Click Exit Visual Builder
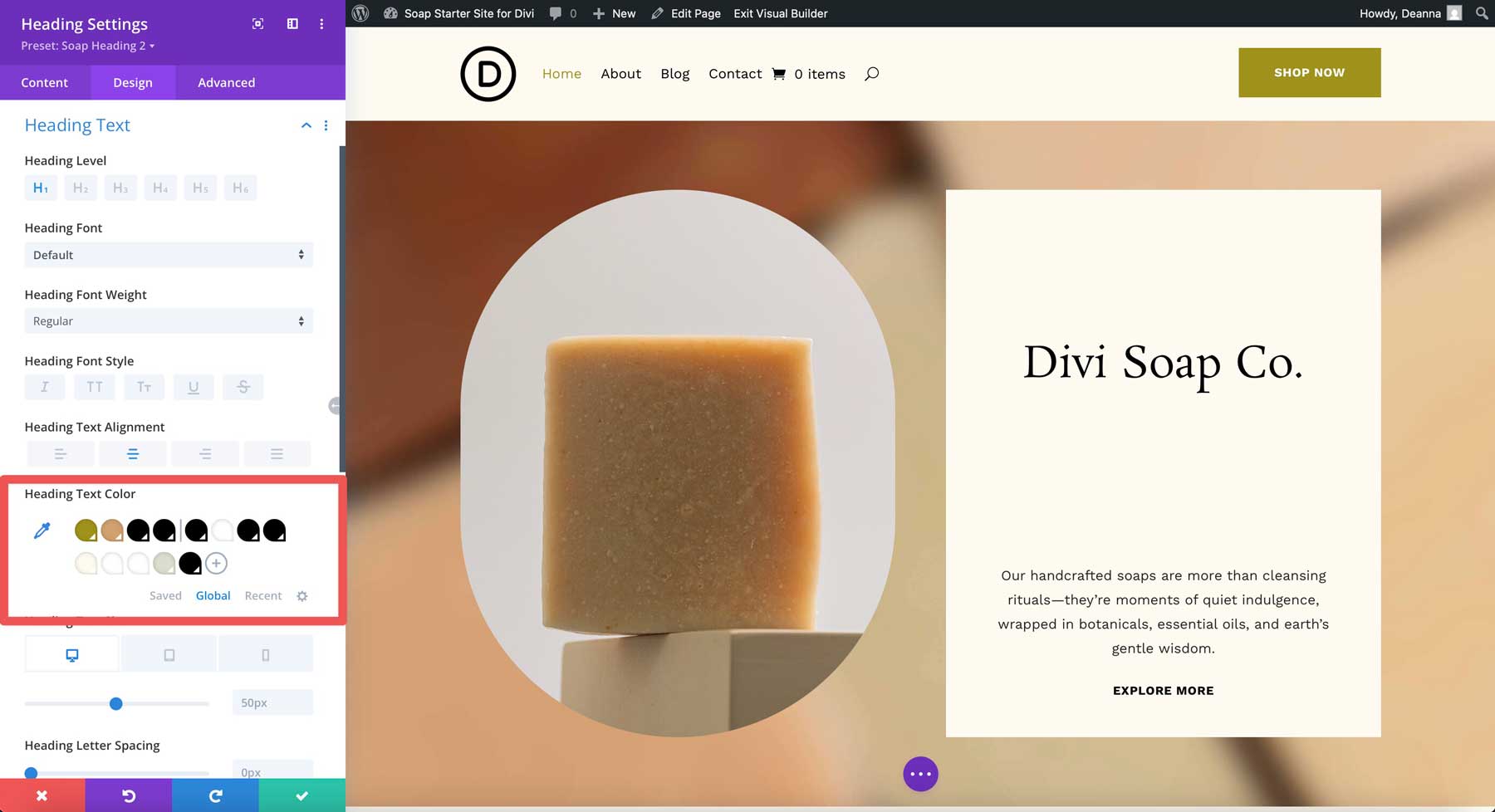This screenshot has width=1495, height=812. [781, 13]
